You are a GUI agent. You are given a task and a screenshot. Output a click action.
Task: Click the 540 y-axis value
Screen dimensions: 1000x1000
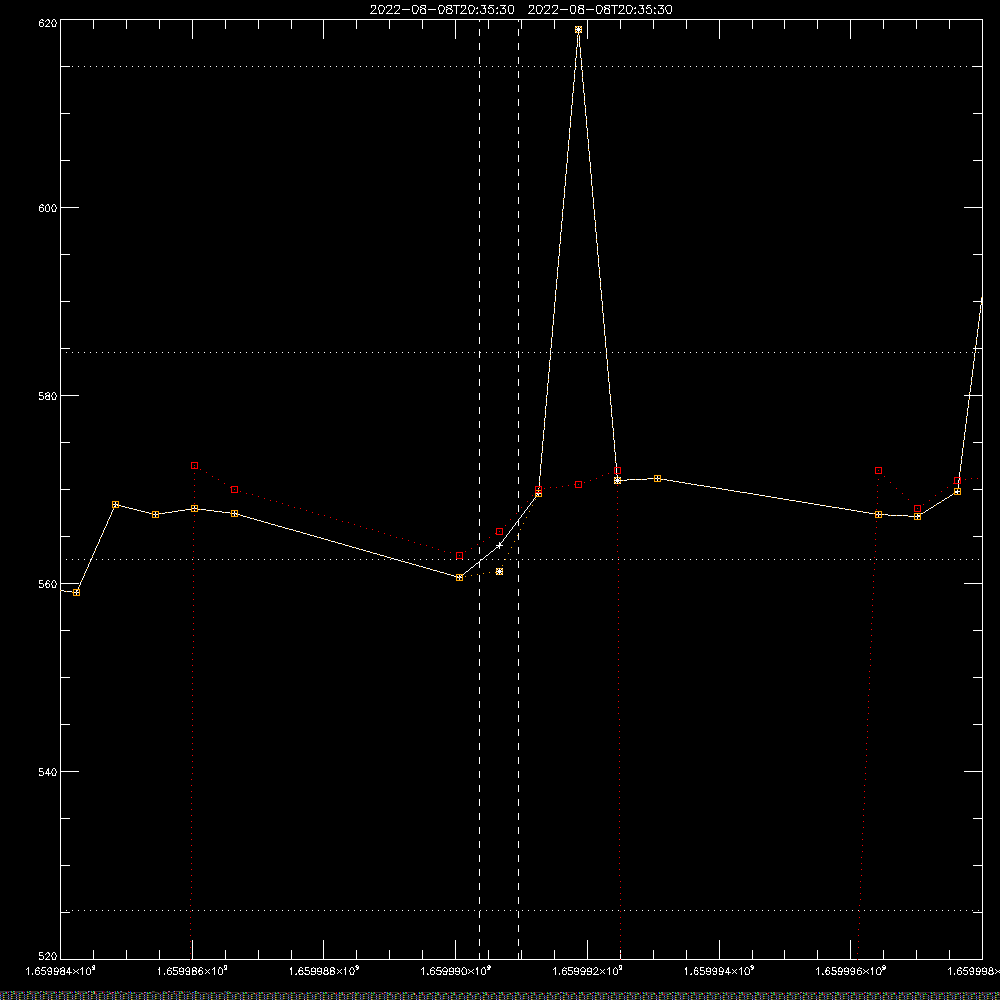click(x=48, y=772)
